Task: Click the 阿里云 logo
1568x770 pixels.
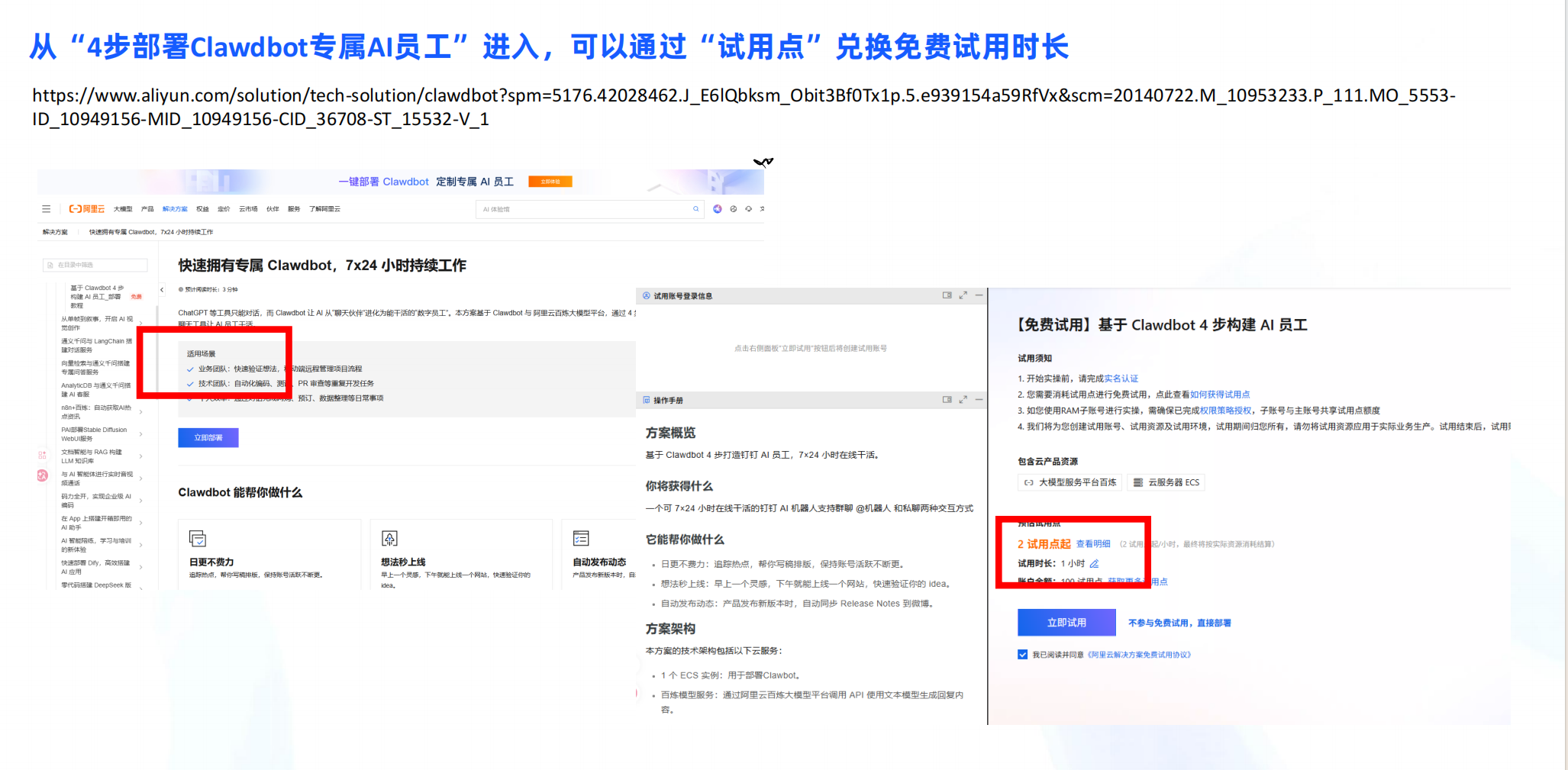Action: (x=86, y=209)
